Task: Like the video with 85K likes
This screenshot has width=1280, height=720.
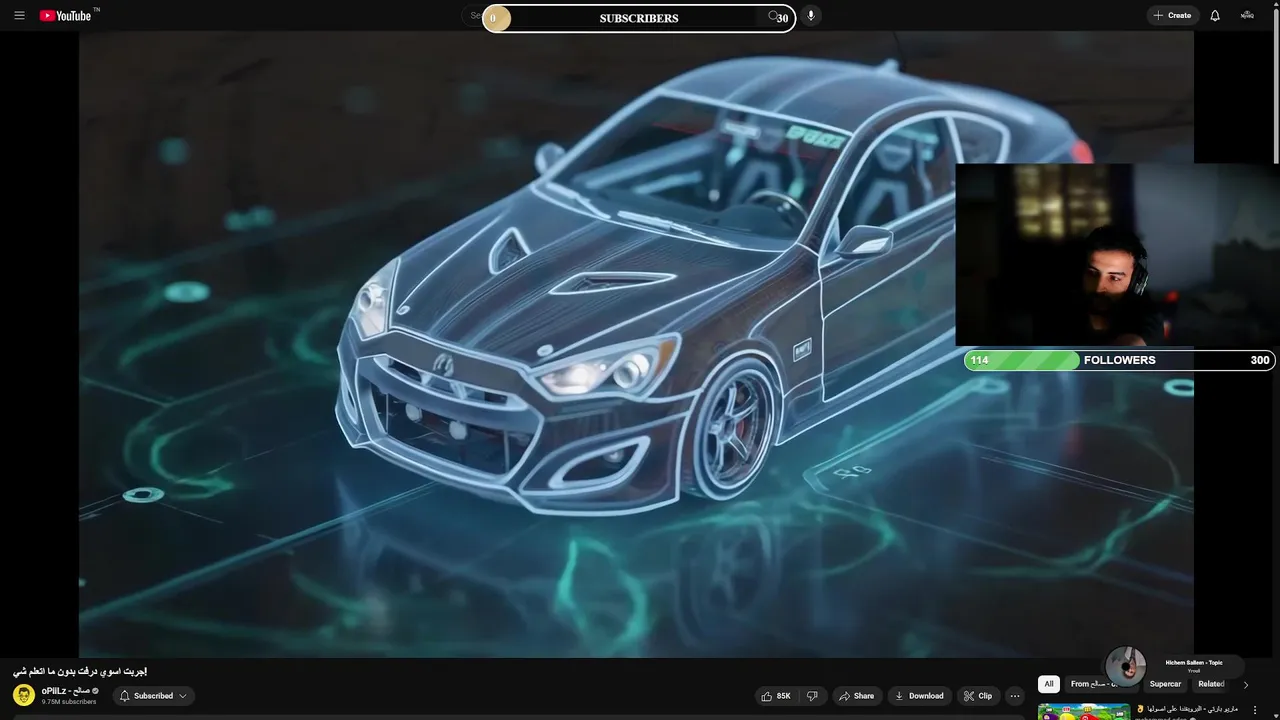Action: [776, 696]
